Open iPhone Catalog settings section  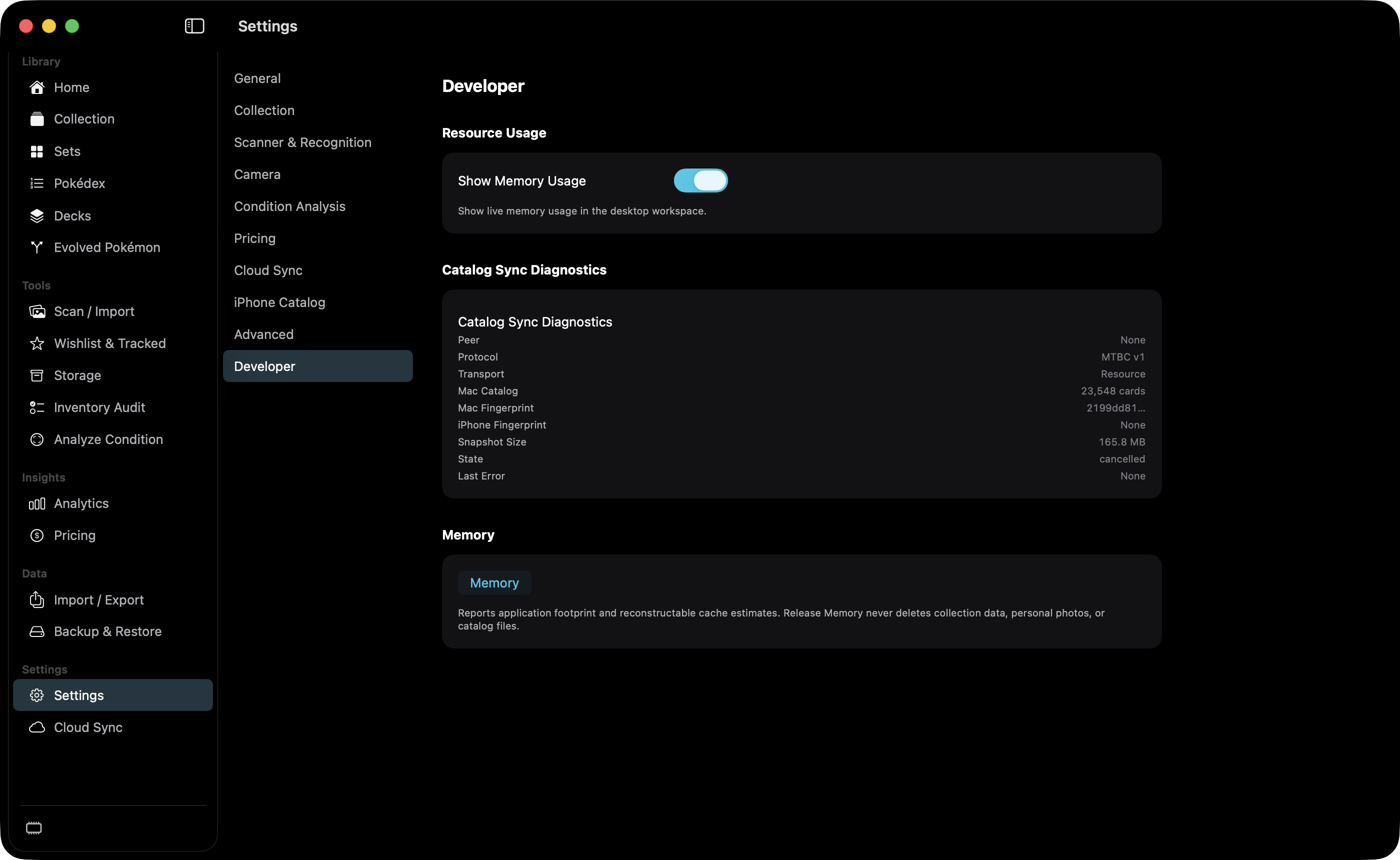(x=318, y=302)
